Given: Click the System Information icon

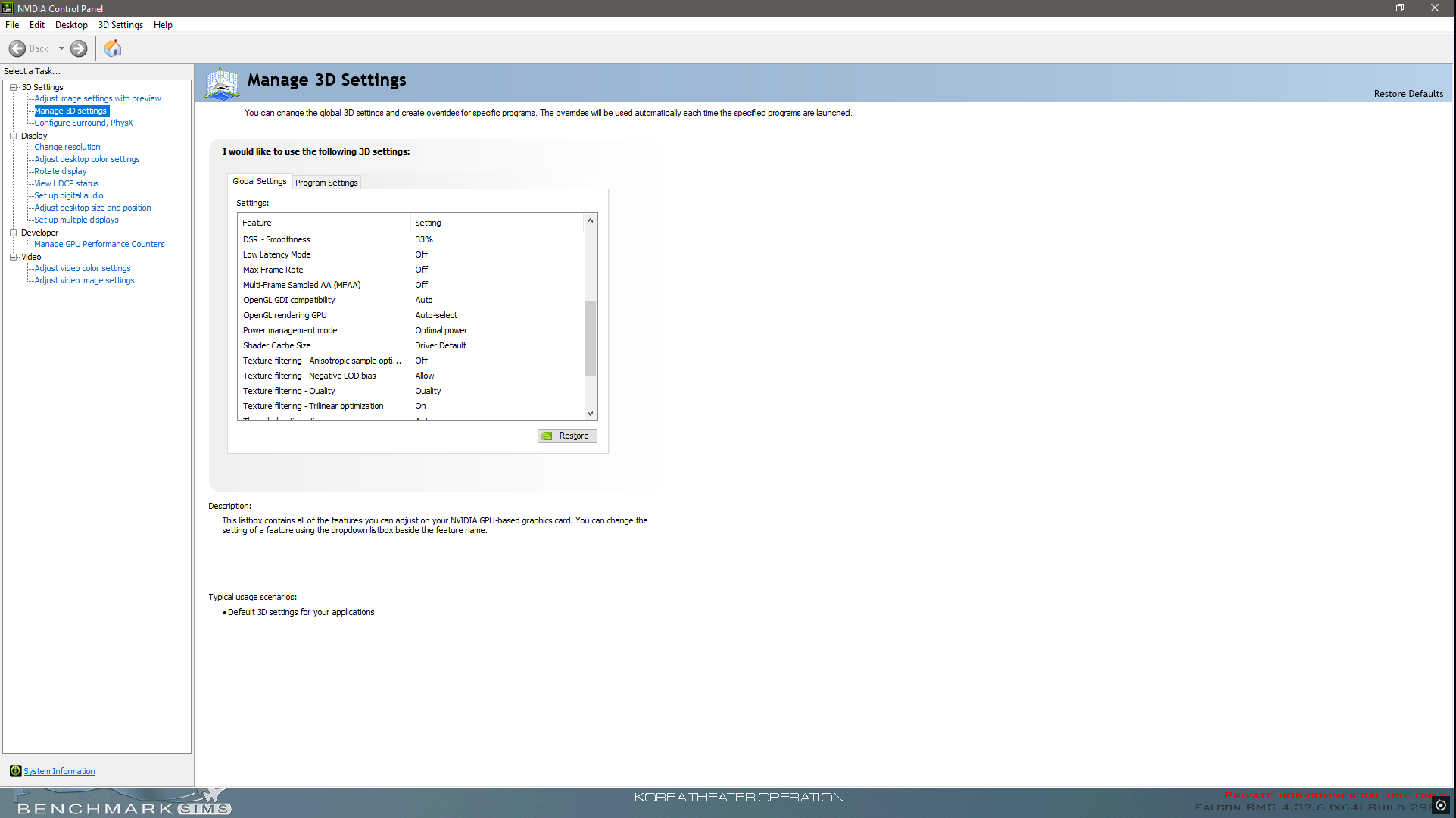Looking at the screenshot, I should click(15, 771).
